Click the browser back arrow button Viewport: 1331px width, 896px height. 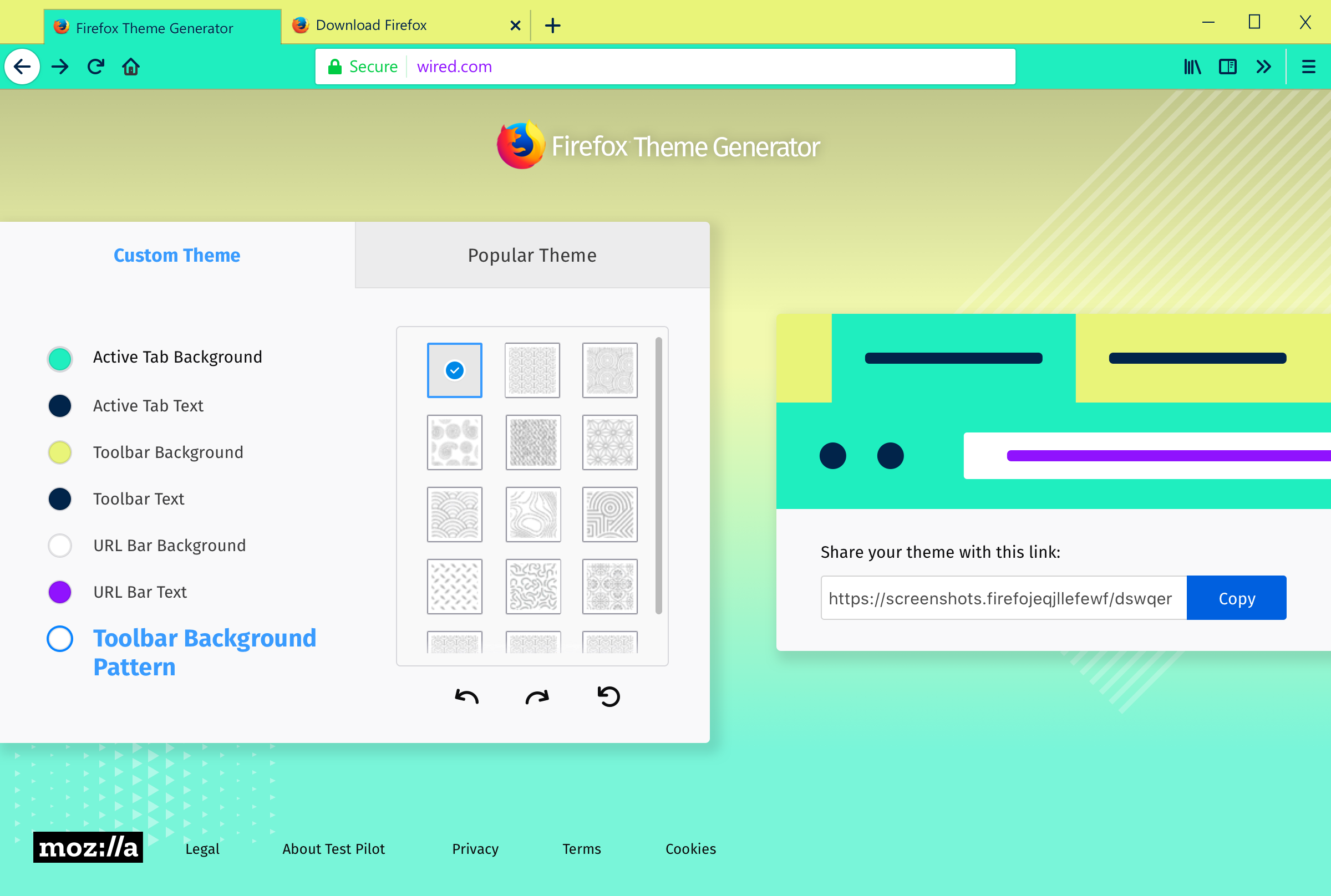click(x=22, y=67)
